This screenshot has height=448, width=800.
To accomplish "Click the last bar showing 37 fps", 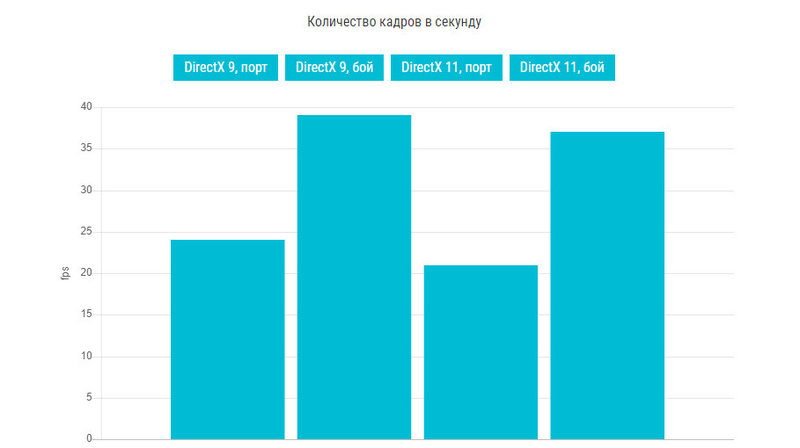I will click(607, 286).
